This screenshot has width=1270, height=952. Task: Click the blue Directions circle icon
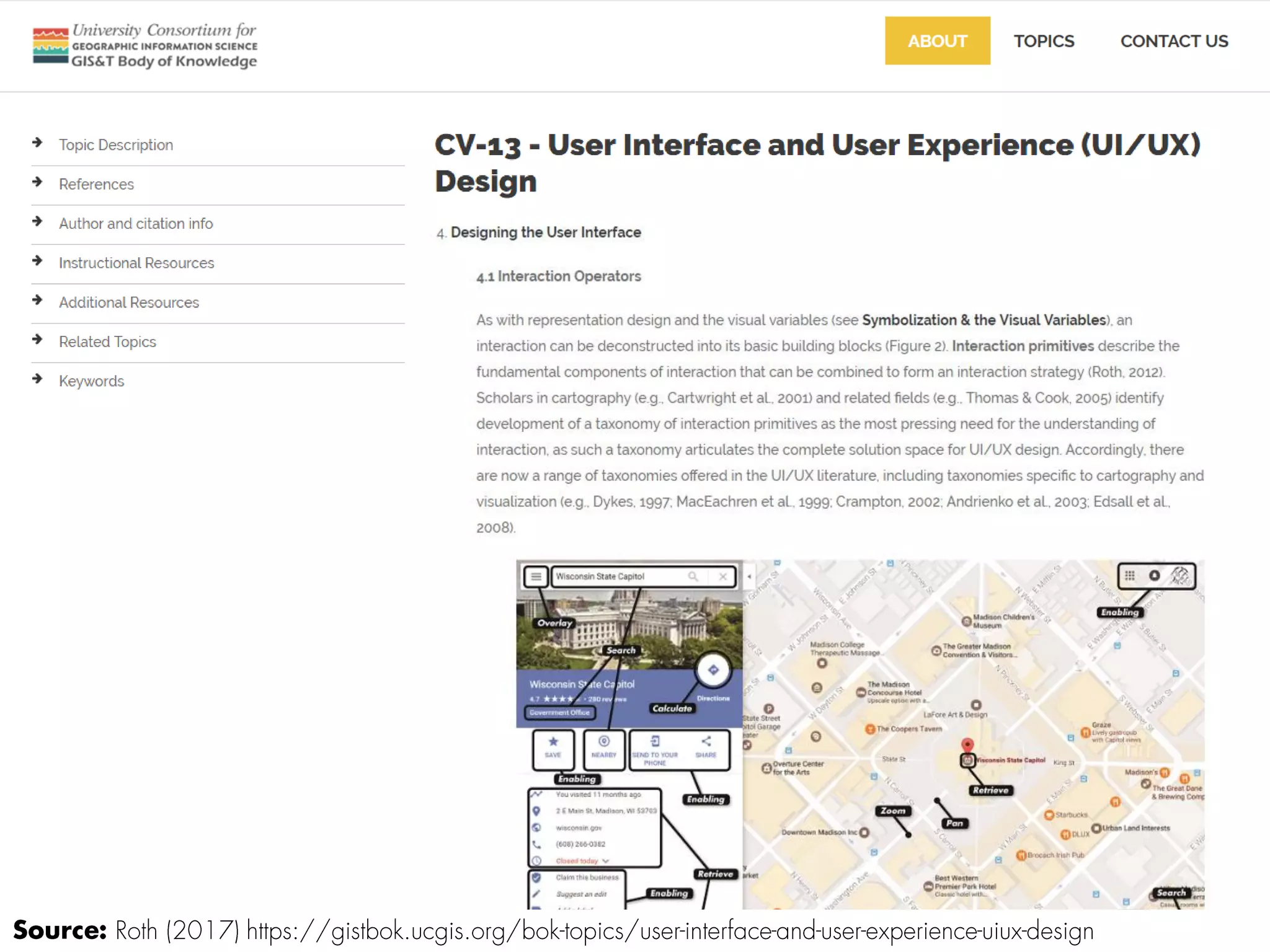coord(713,670)
